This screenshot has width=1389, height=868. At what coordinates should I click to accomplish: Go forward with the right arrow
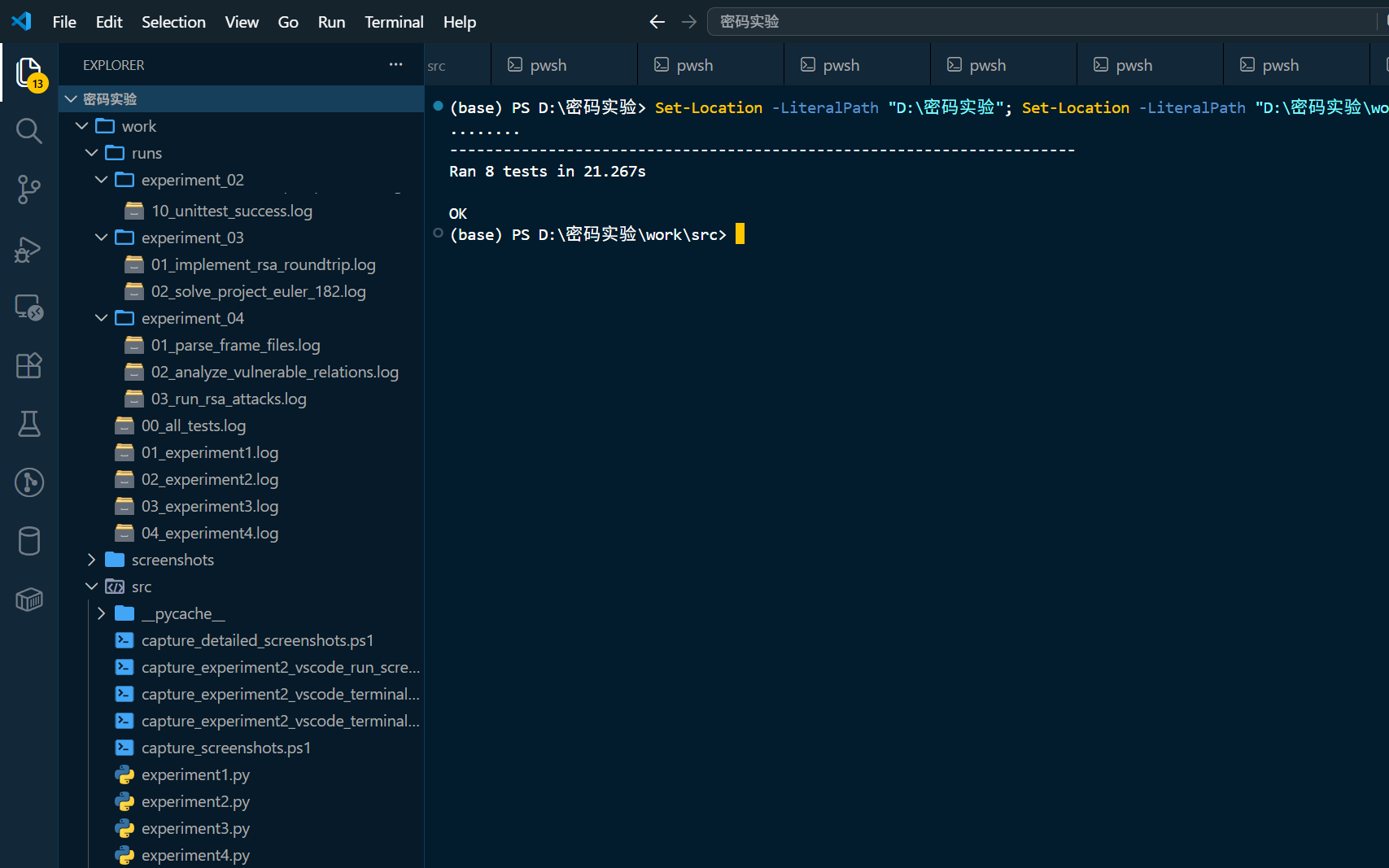tap(689, 22)
